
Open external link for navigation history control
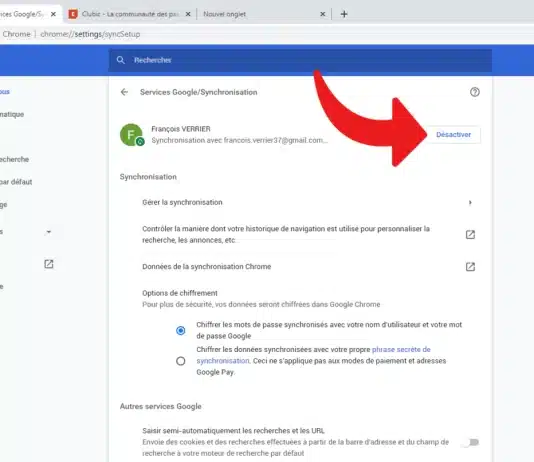pyautogui.click(x=470, y=234)
